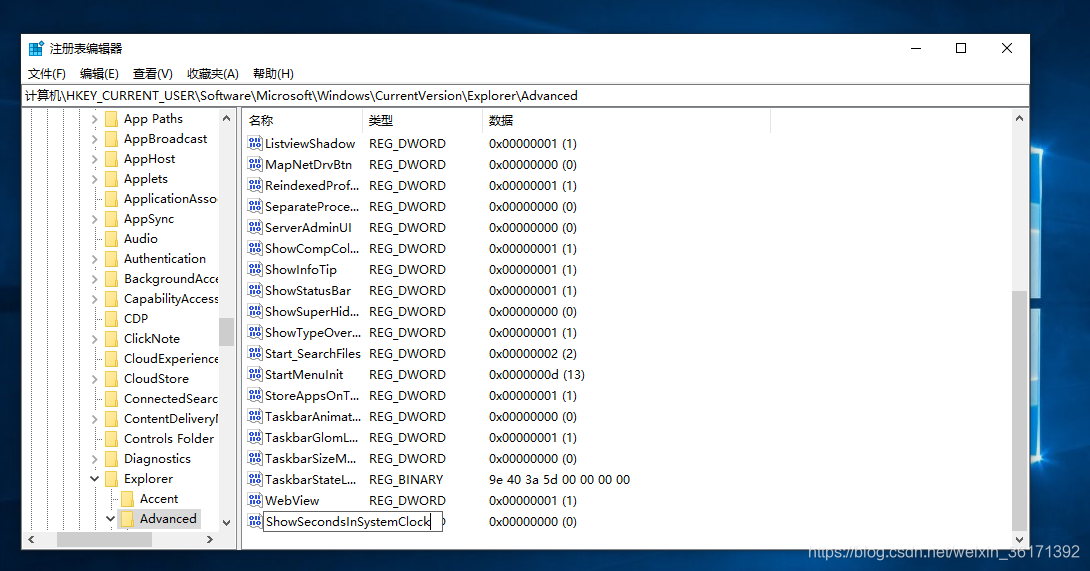Sort values by 名称 column header
This screenshot has height=571, width=1090.
pos(302,120)
